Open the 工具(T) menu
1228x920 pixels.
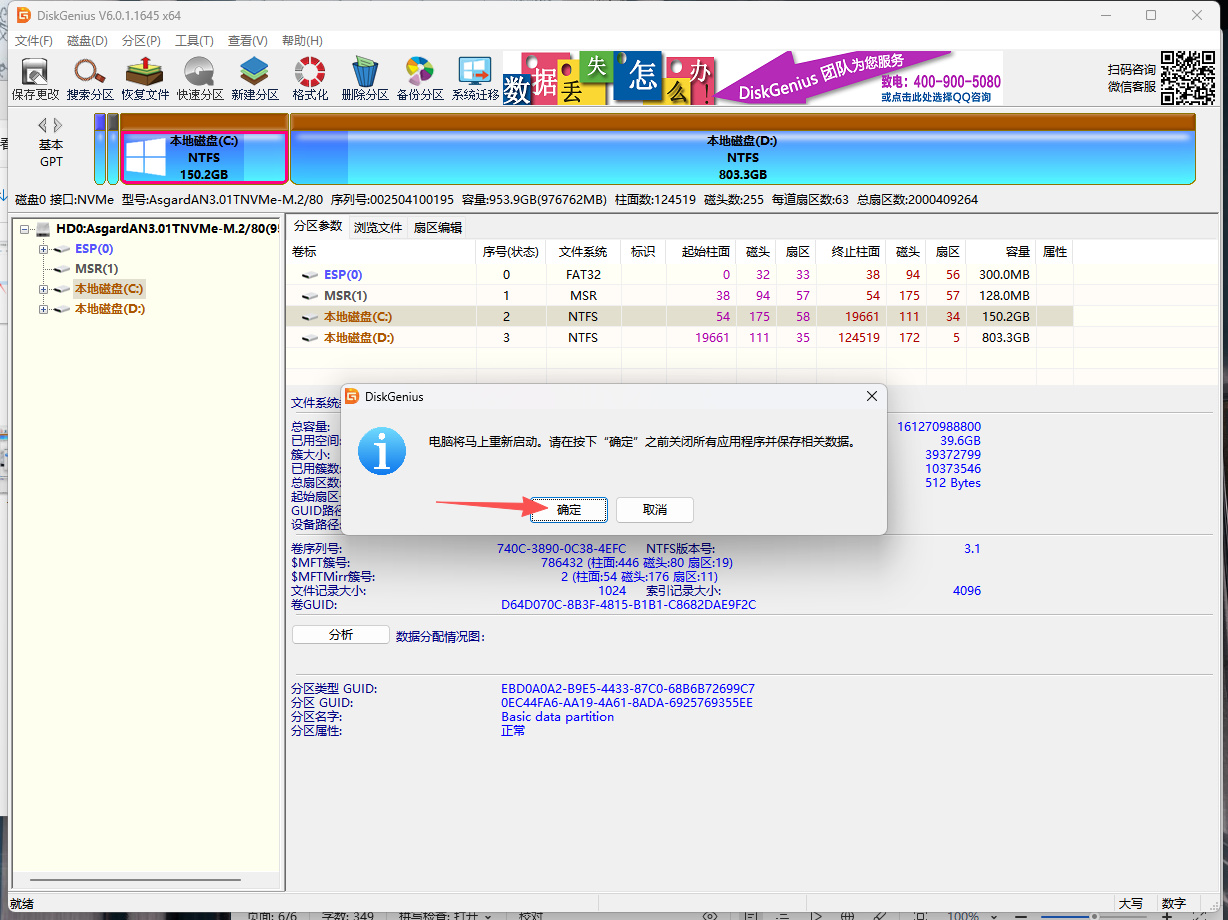pos(194,41)
